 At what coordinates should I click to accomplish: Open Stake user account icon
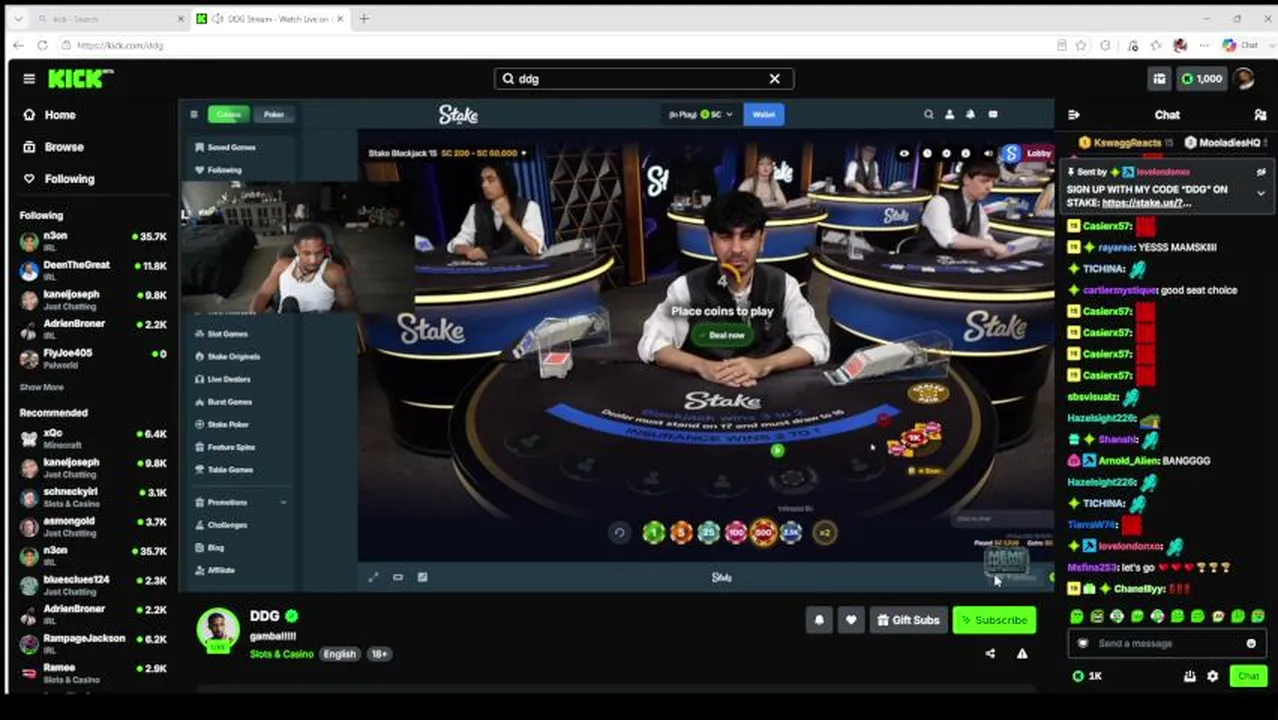point(950,115)
